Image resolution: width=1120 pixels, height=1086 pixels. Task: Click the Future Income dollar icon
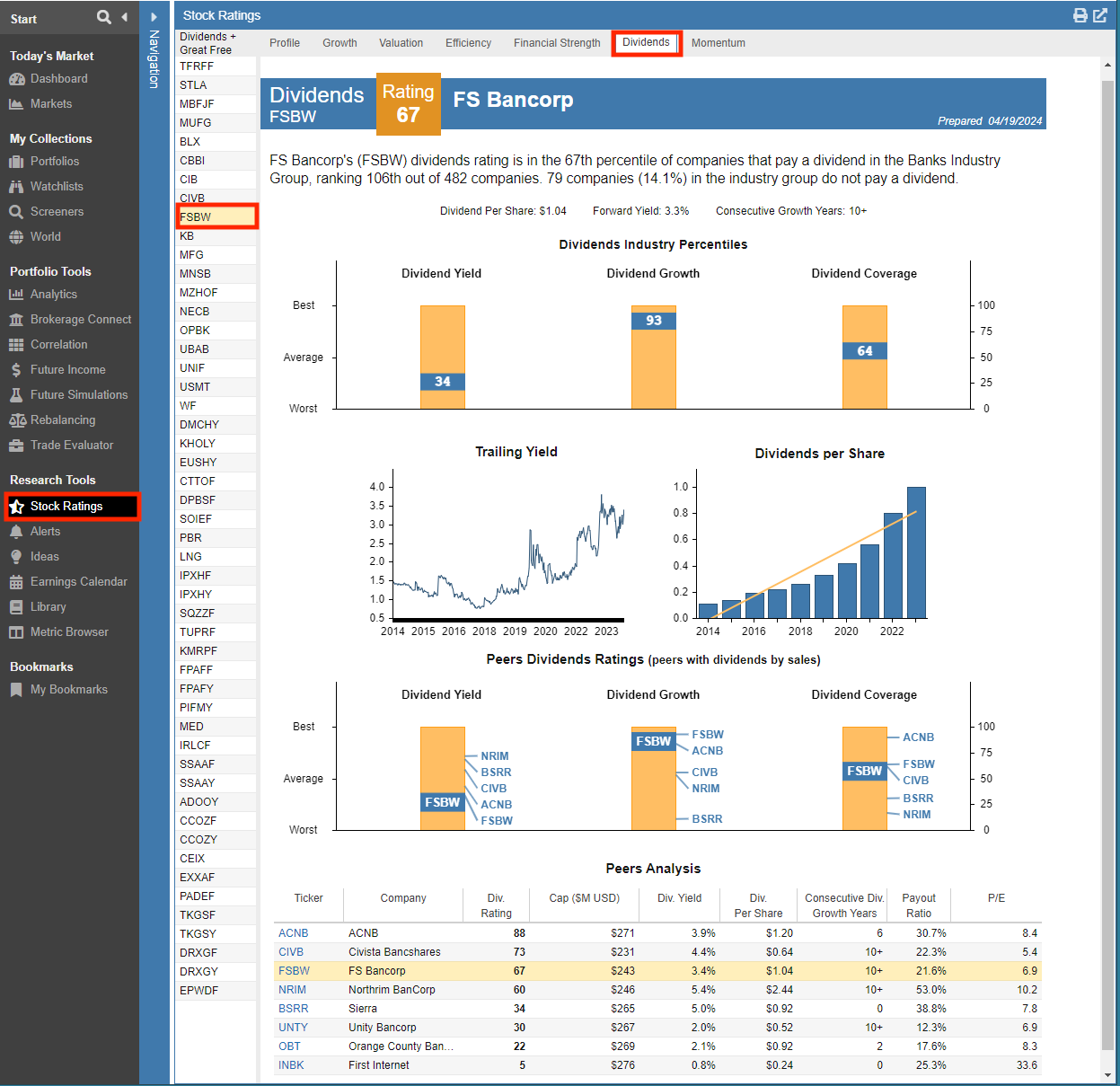point(16,370)
